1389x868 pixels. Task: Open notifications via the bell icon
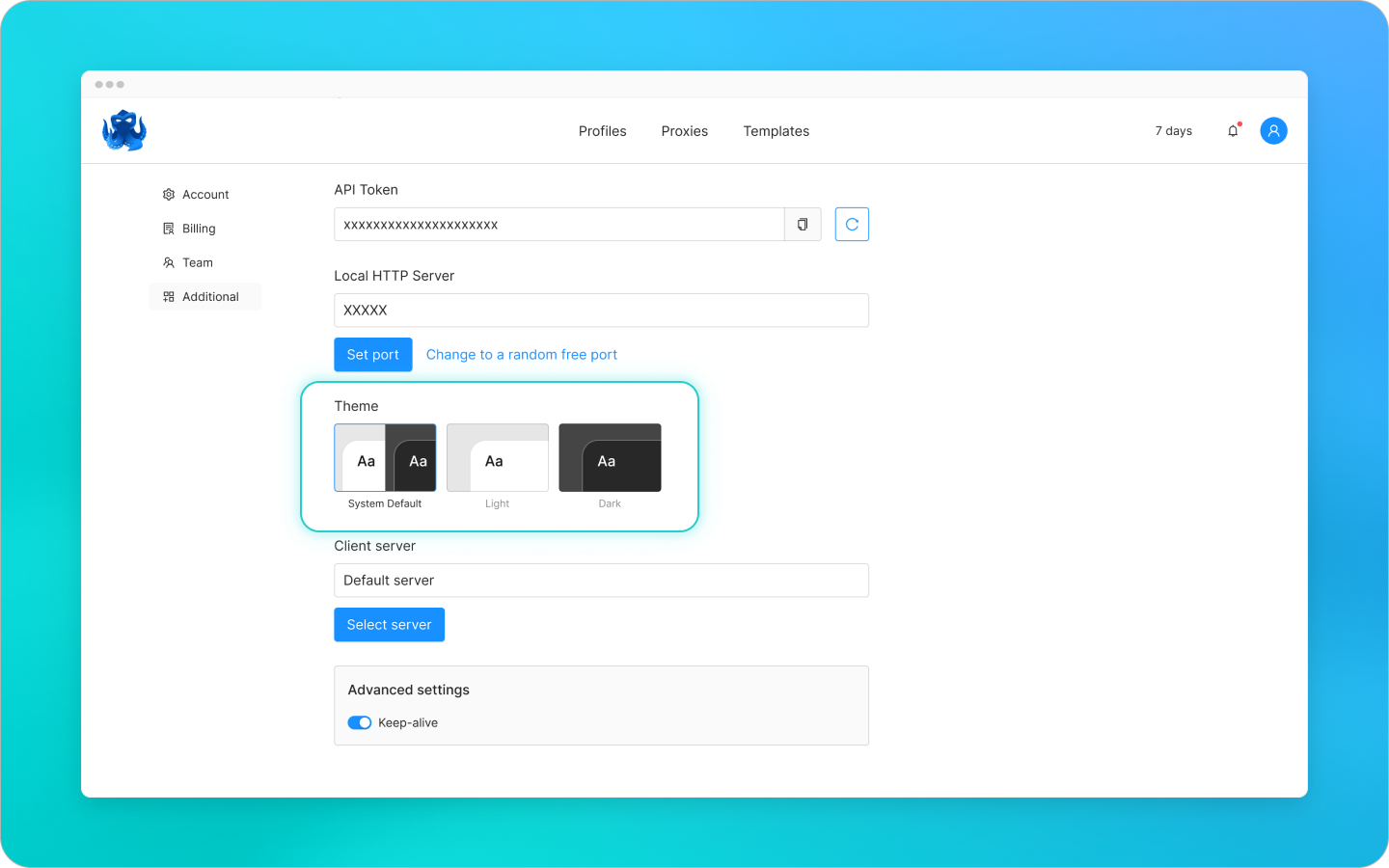point(1233,130)
